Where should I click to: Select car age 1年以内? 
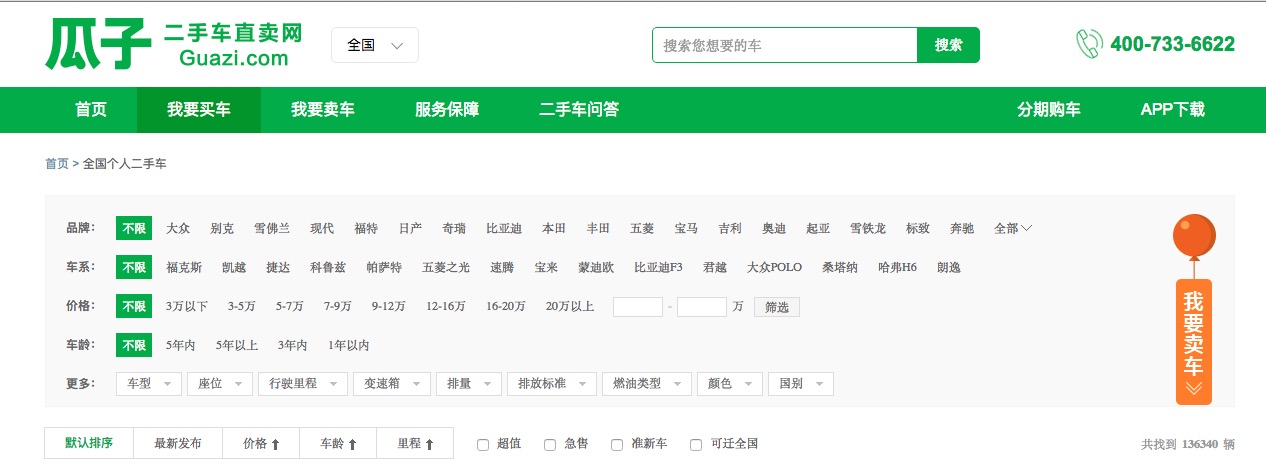tap(349, 345)
